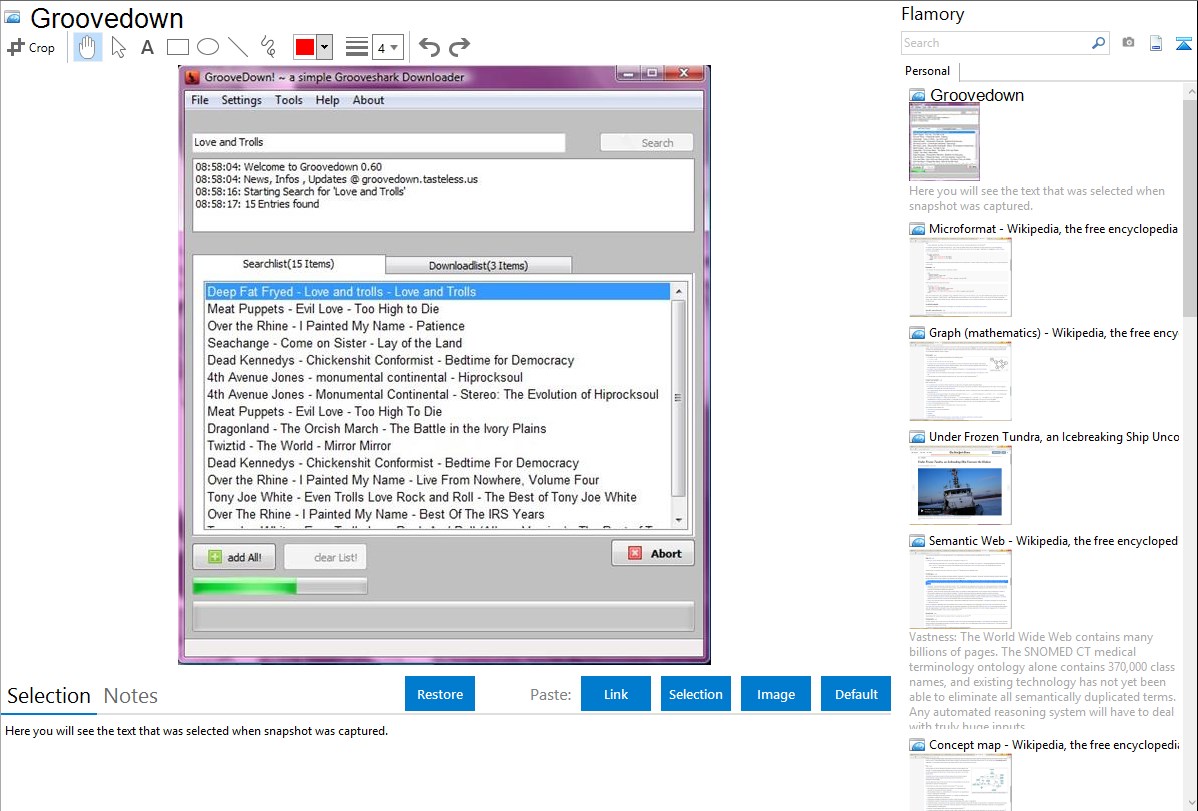Click the Love and Trolls search field
The width and height of the screenshot is (1198, 811).
click(379, 142)
